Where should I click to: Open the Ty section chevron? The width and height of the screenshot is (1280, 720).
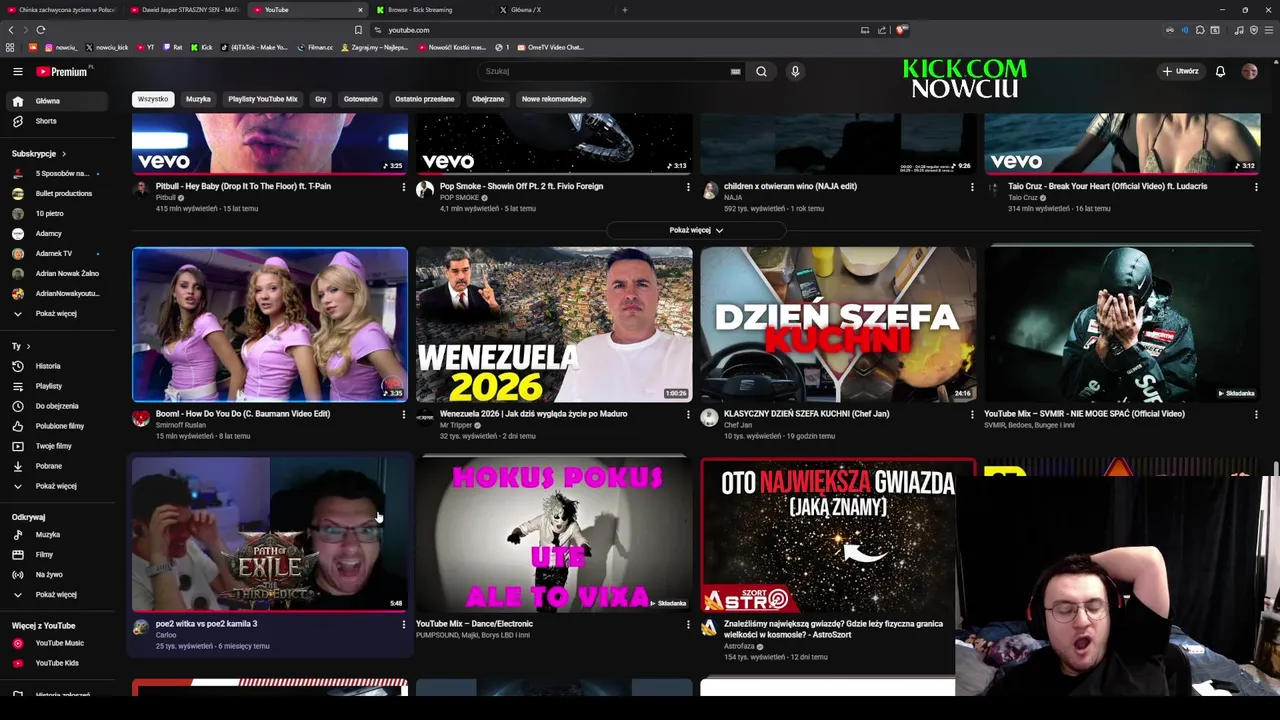(x=28, y=346)
